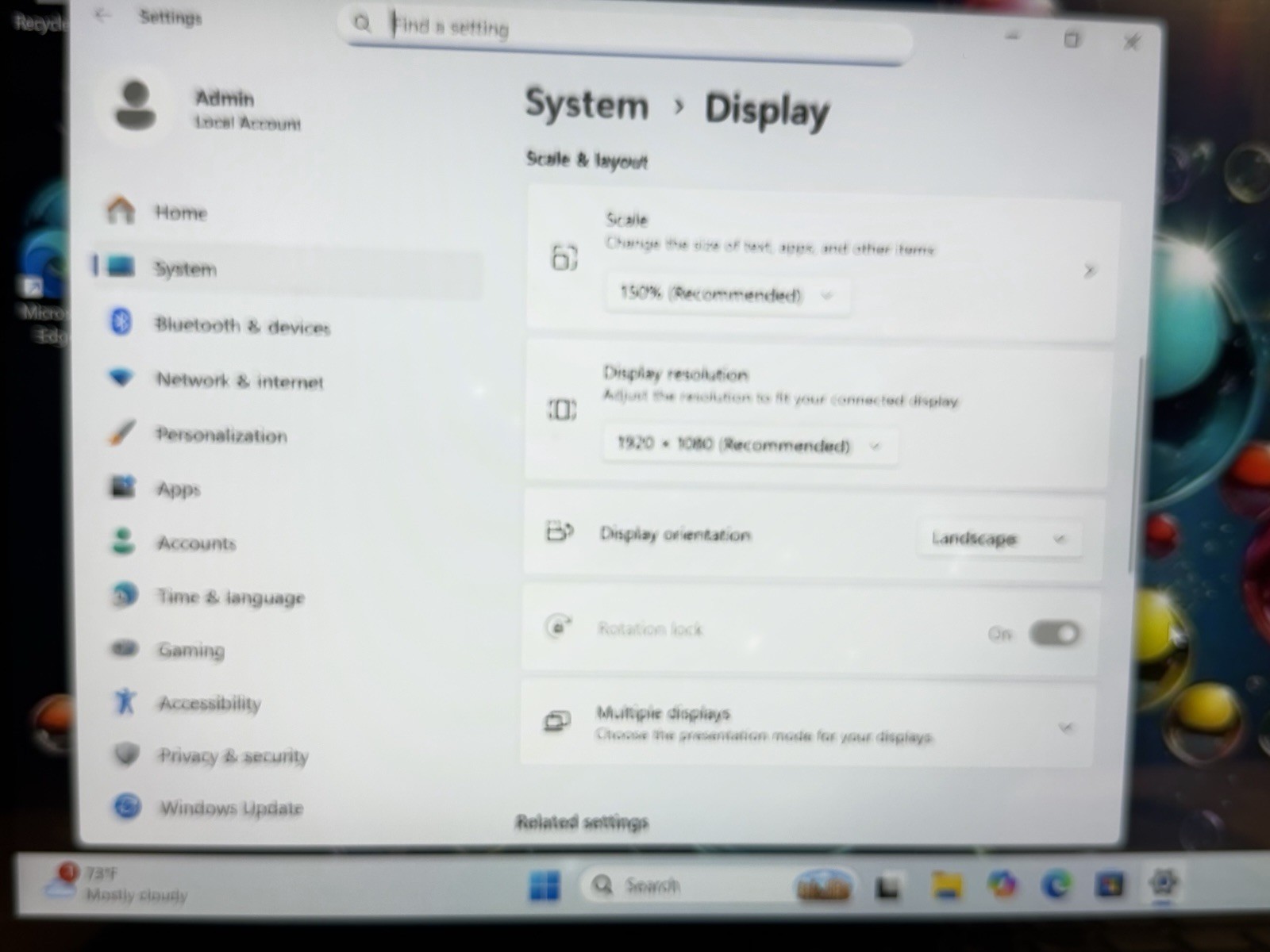Click the Copilot icon on taskbar
The height and width of the screenshot is (952, 1270).
click(x=1003, y=884)
